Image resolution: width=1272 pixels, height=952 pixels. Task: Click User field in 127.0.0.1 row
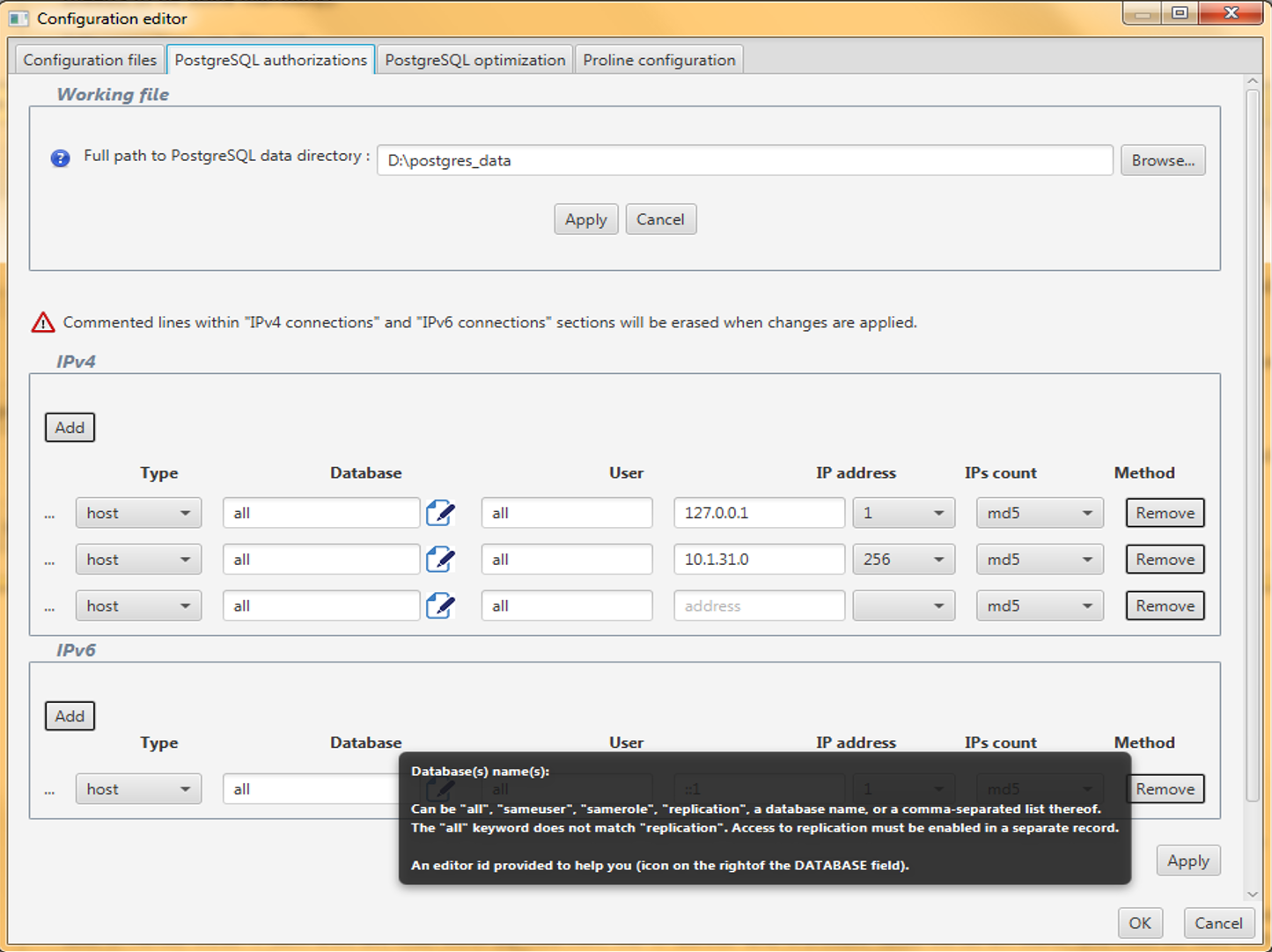point(567,513)
